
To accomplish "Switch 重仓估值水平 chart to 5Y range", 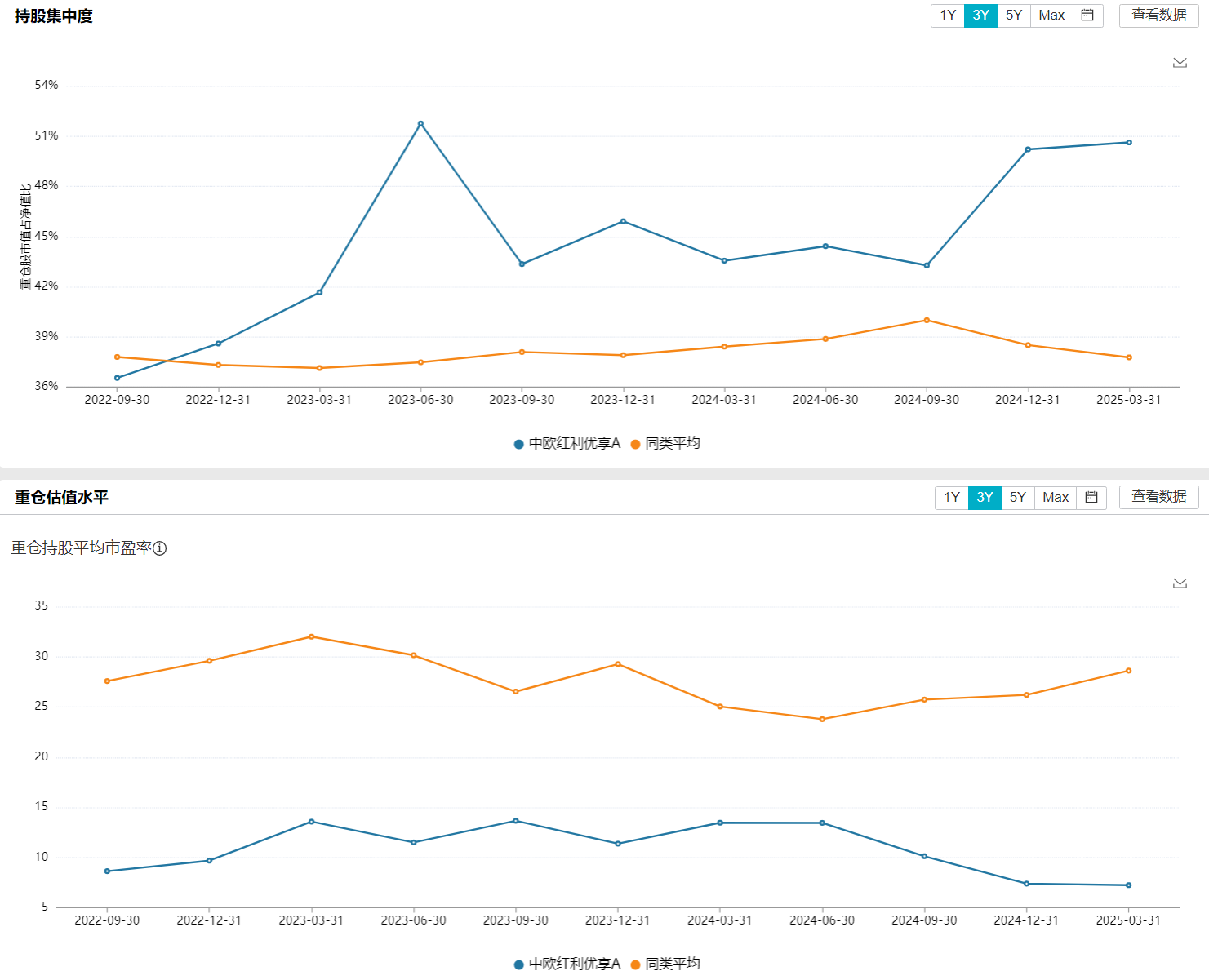I will coord(1018,497).
